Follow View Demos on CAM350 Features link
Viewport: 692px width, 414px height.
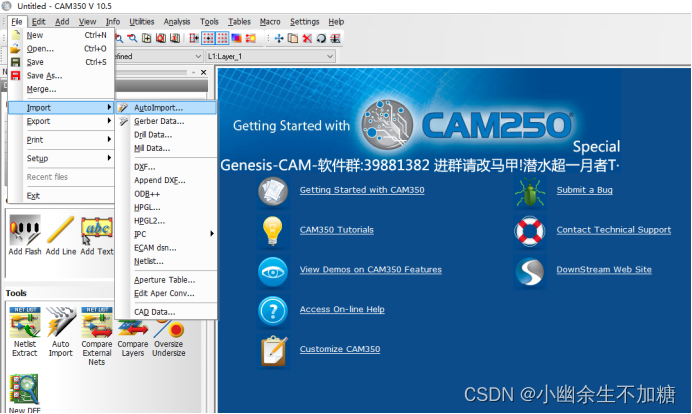click(x=371, y=269)
